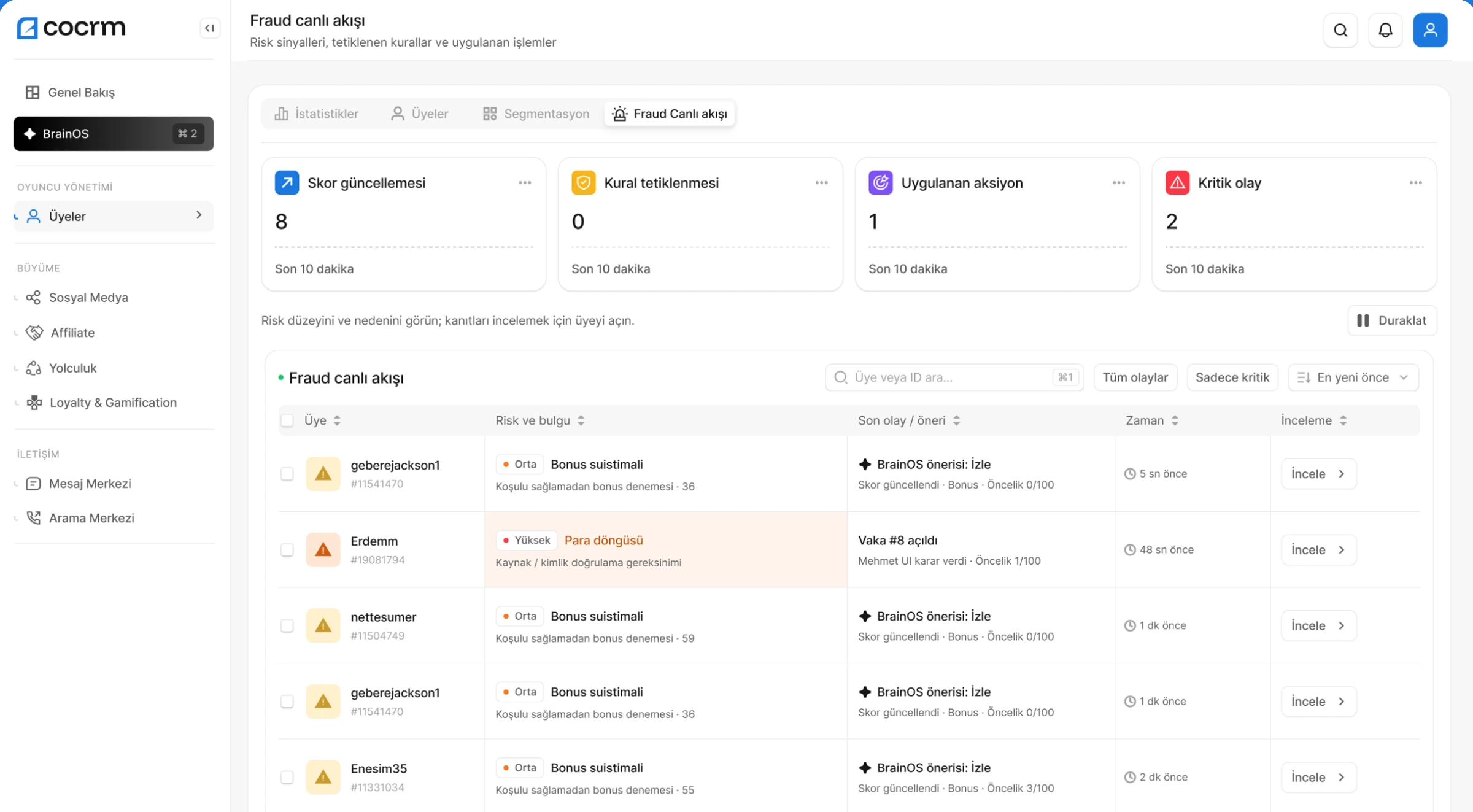Open Loyalty & Gamification in the sidebar
Viewport: 1473px width, 812px height.
tap(114, 403)
